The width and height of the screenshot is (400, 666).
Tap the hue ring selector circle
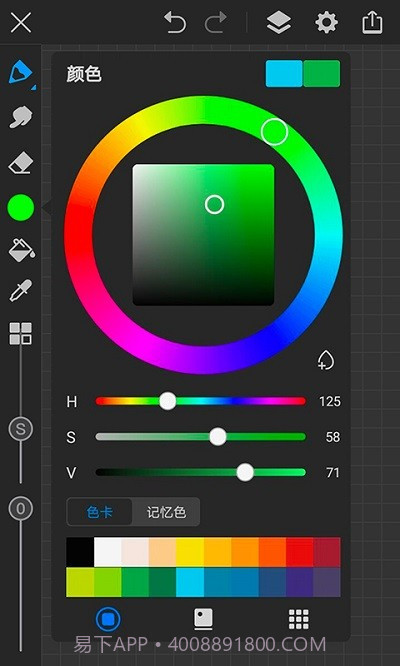274,132
